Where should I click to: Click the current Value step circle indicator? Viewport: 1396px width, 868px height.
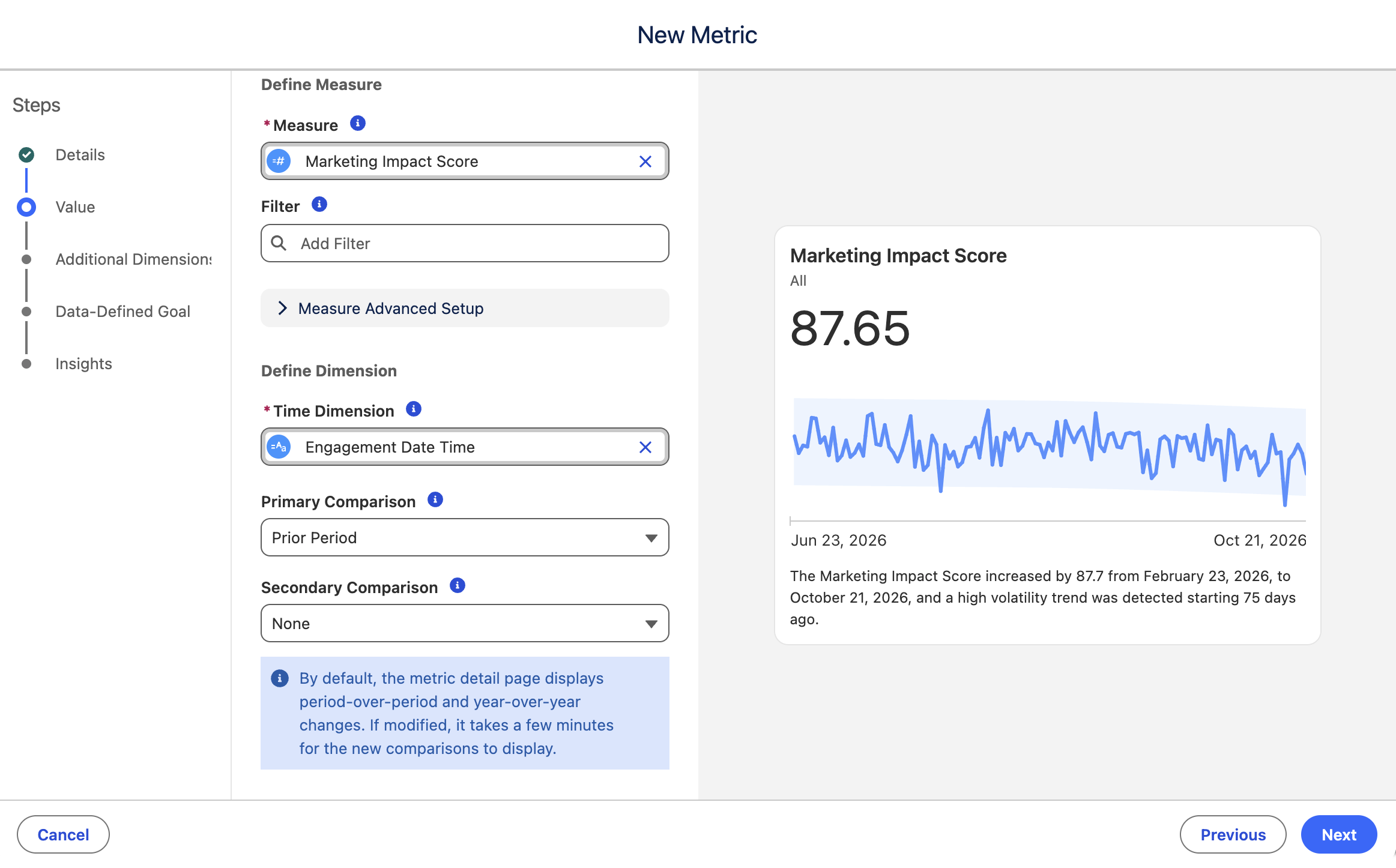[x=26, y=207]
